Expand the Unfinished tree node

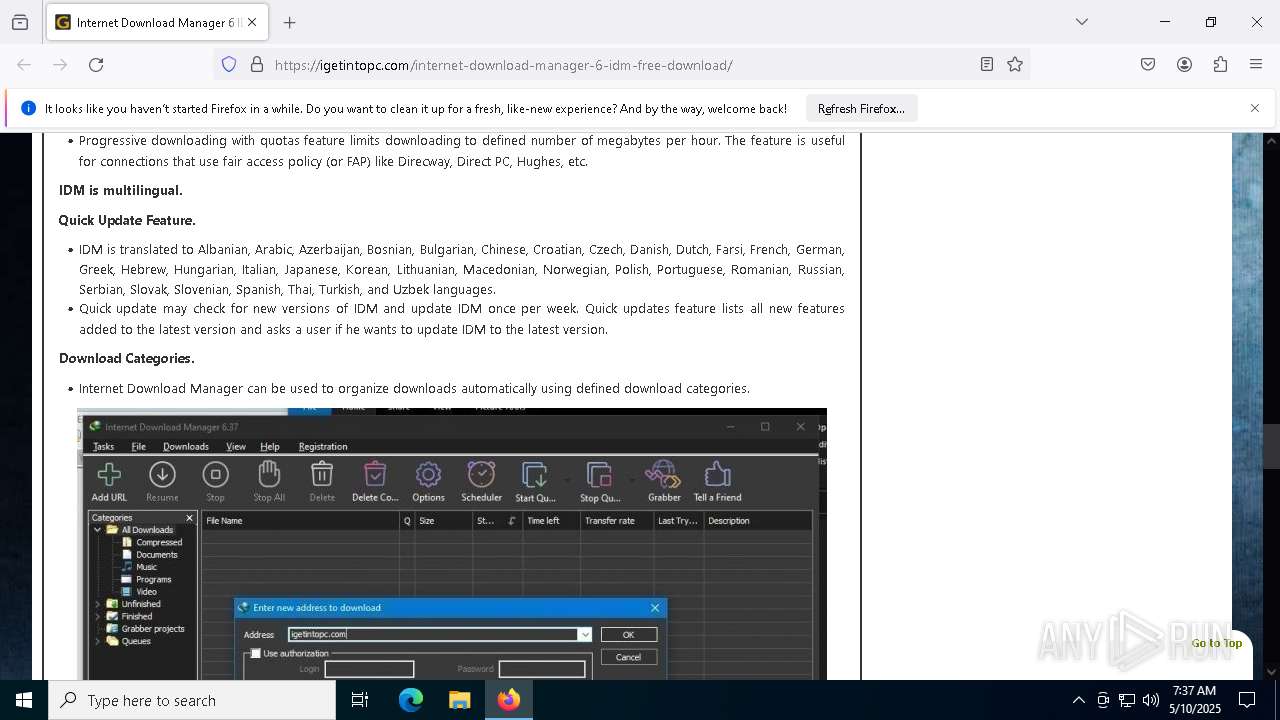(97, 604)
